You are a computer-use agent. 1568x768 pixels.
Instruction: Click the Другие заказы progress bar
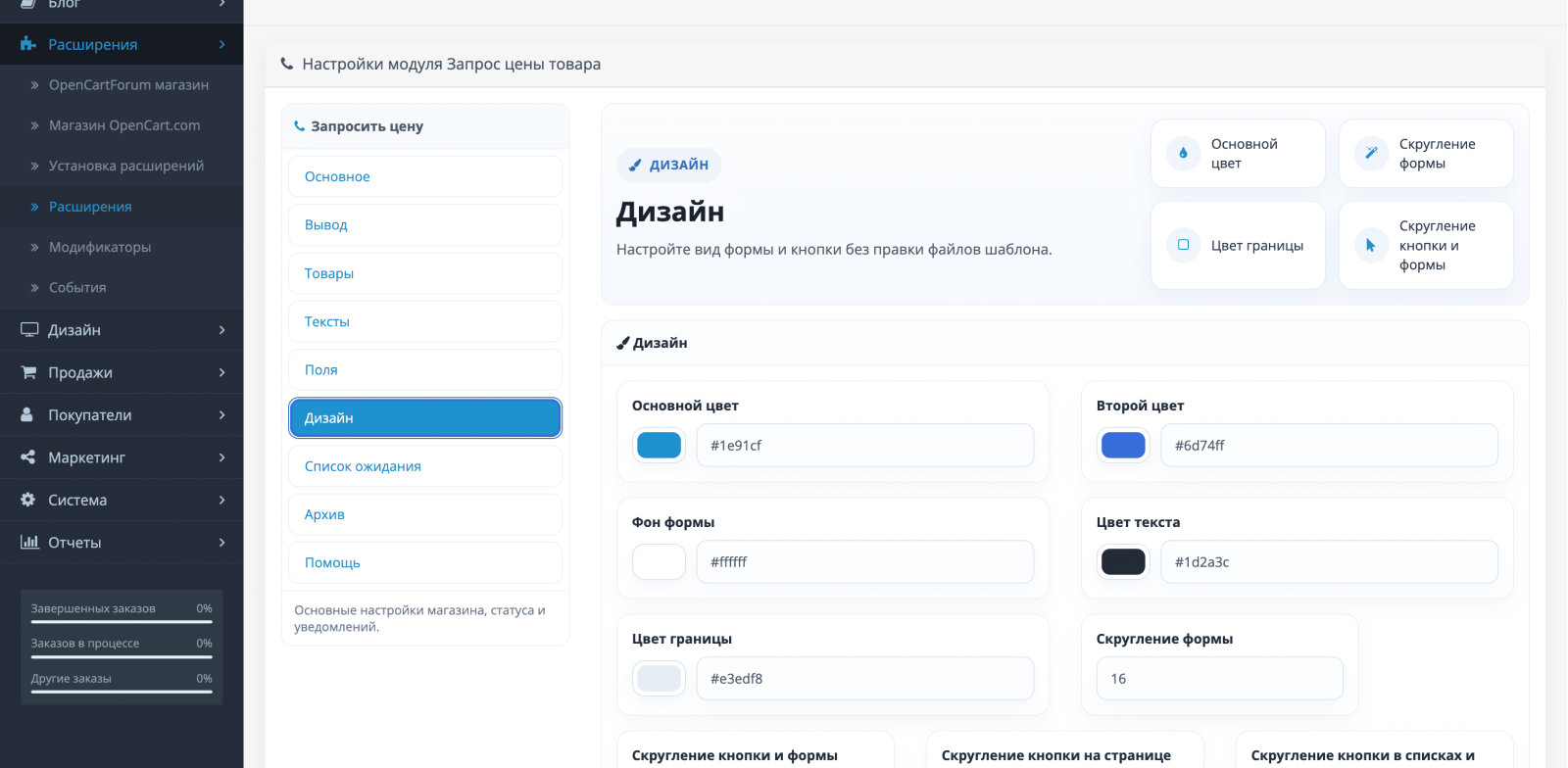(122, 692)
